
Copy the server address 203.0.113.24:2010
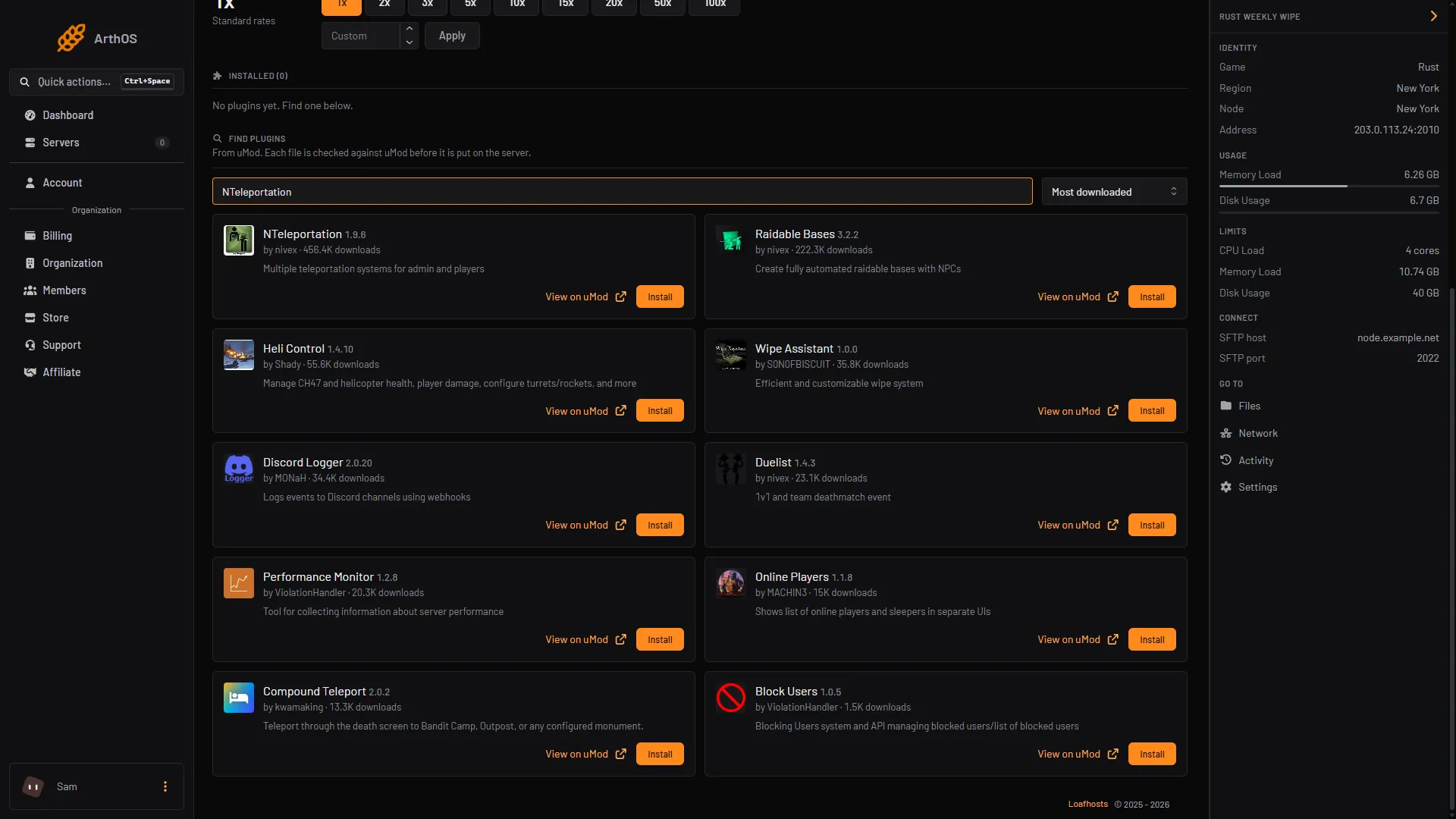click(x=1396, y=130)
